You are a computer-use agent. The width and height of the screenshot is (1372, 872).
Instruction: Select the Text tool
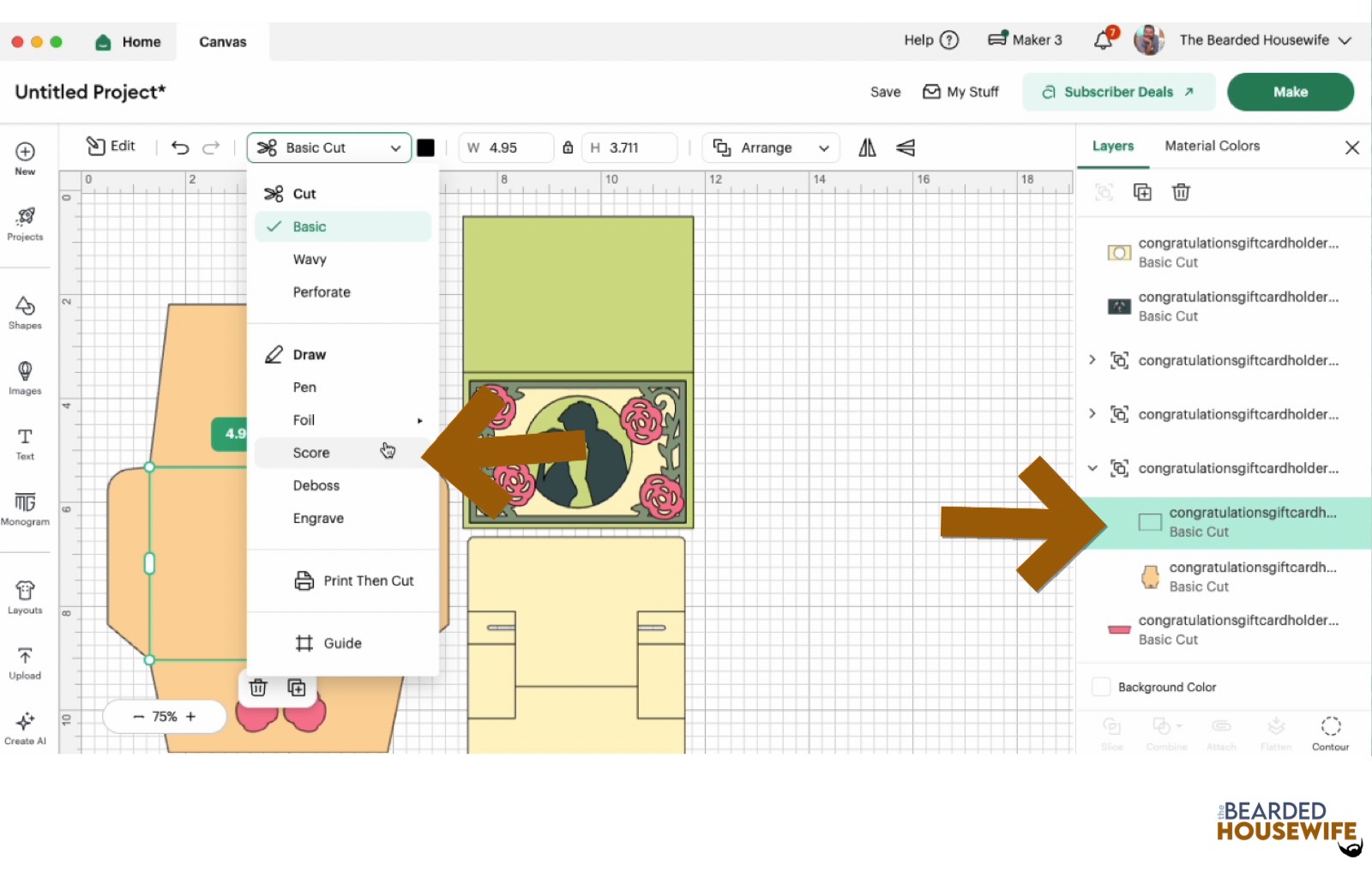[25, 442]
